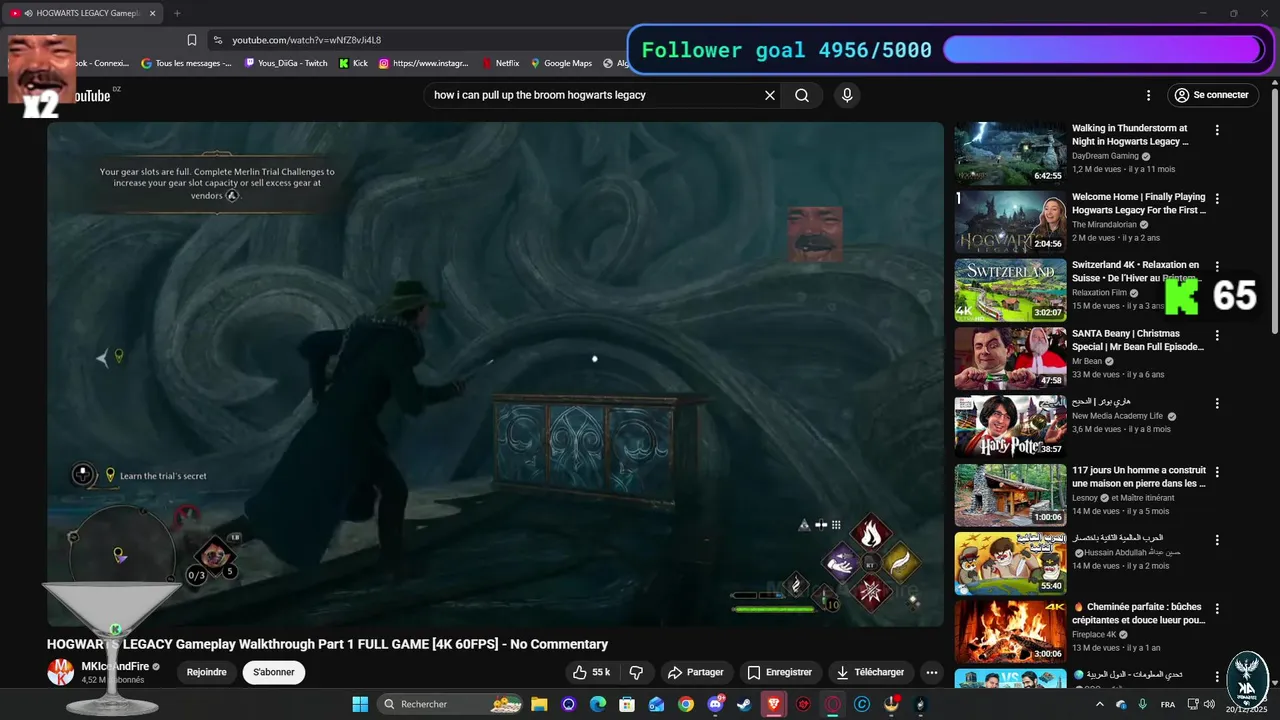Open options menu for Switzerland 4K video
This screenshot has width=1280, height=720.
[x=1217, y=267]
